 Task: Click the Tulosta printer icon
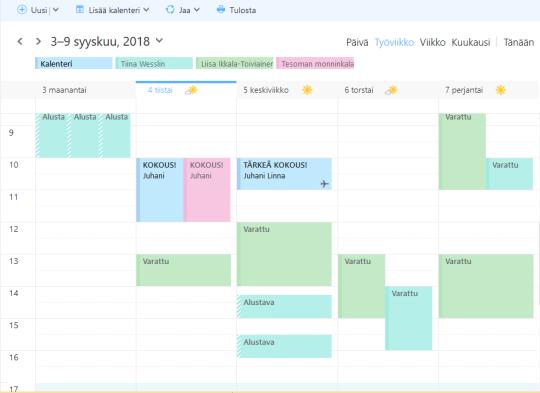pos(221,10)
